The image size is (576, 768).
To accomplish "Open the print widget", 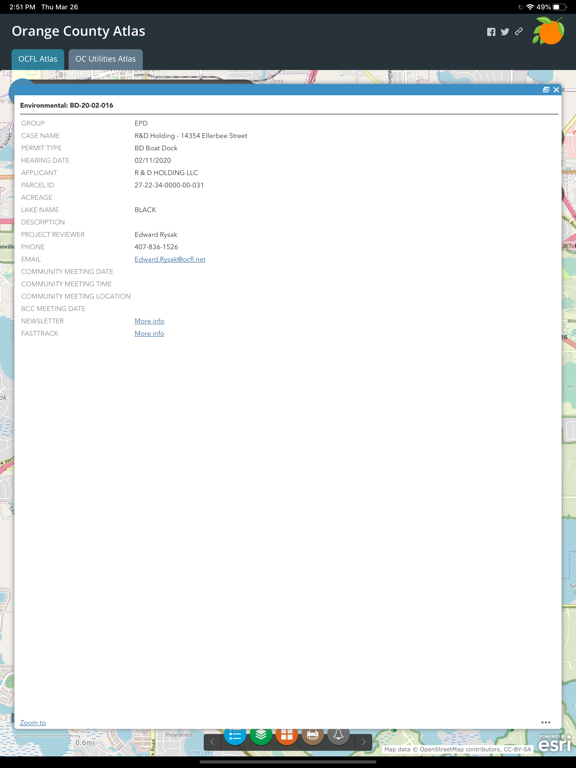I will tap(312, 736).
